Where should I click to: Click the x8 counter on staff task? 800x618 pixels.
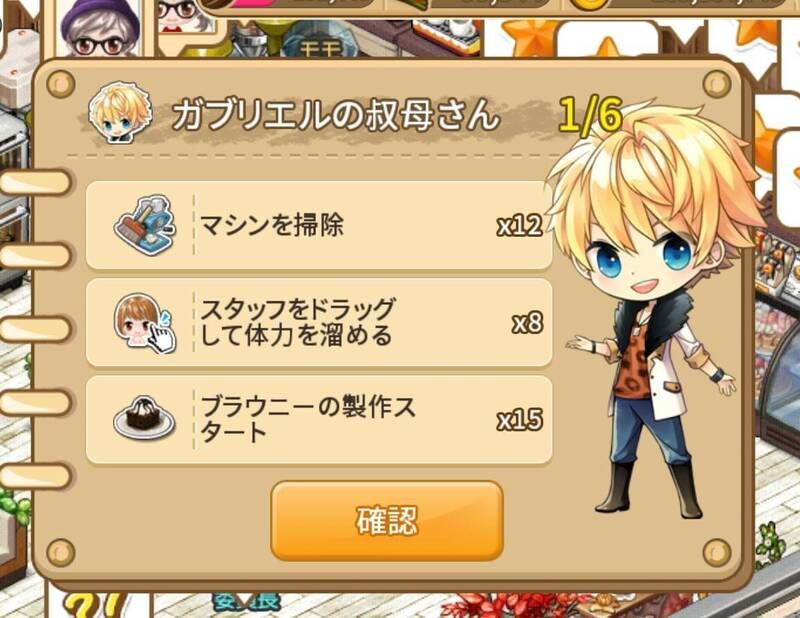click(528, 323)
